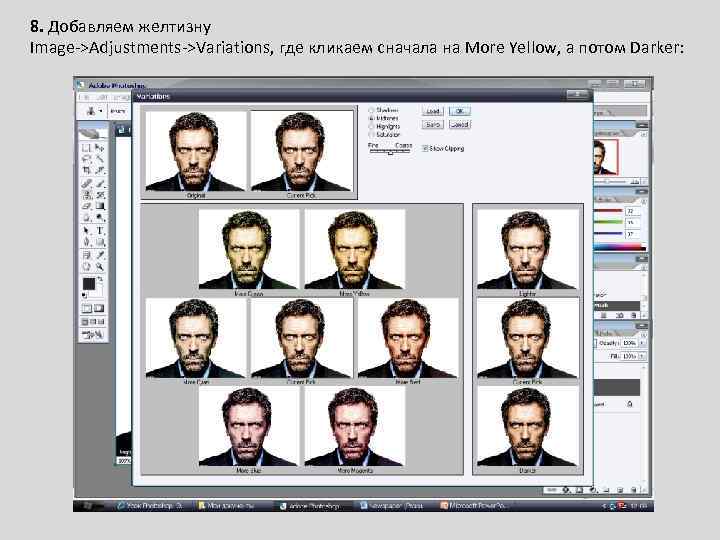Select the History Brush tool
Screen dimensions: 720x540
(x=100, y=195)
